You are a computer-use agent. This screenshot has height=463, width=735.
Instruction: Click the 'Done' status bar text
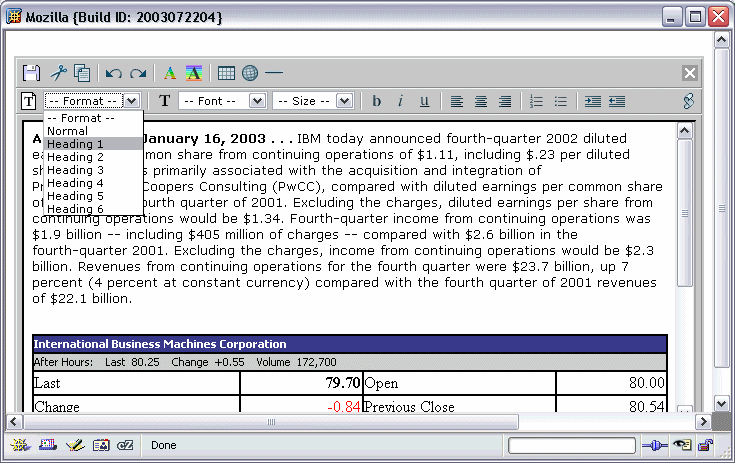click(164, 445)
